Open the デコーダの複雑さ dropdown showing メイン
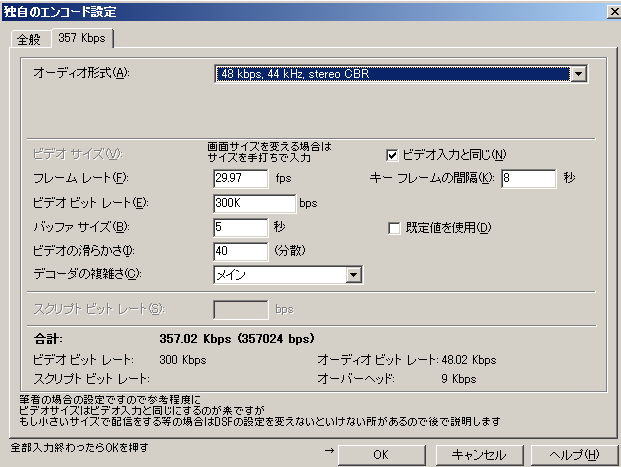The width and height of the screenshot is (621, 467). tap(288, 275)
